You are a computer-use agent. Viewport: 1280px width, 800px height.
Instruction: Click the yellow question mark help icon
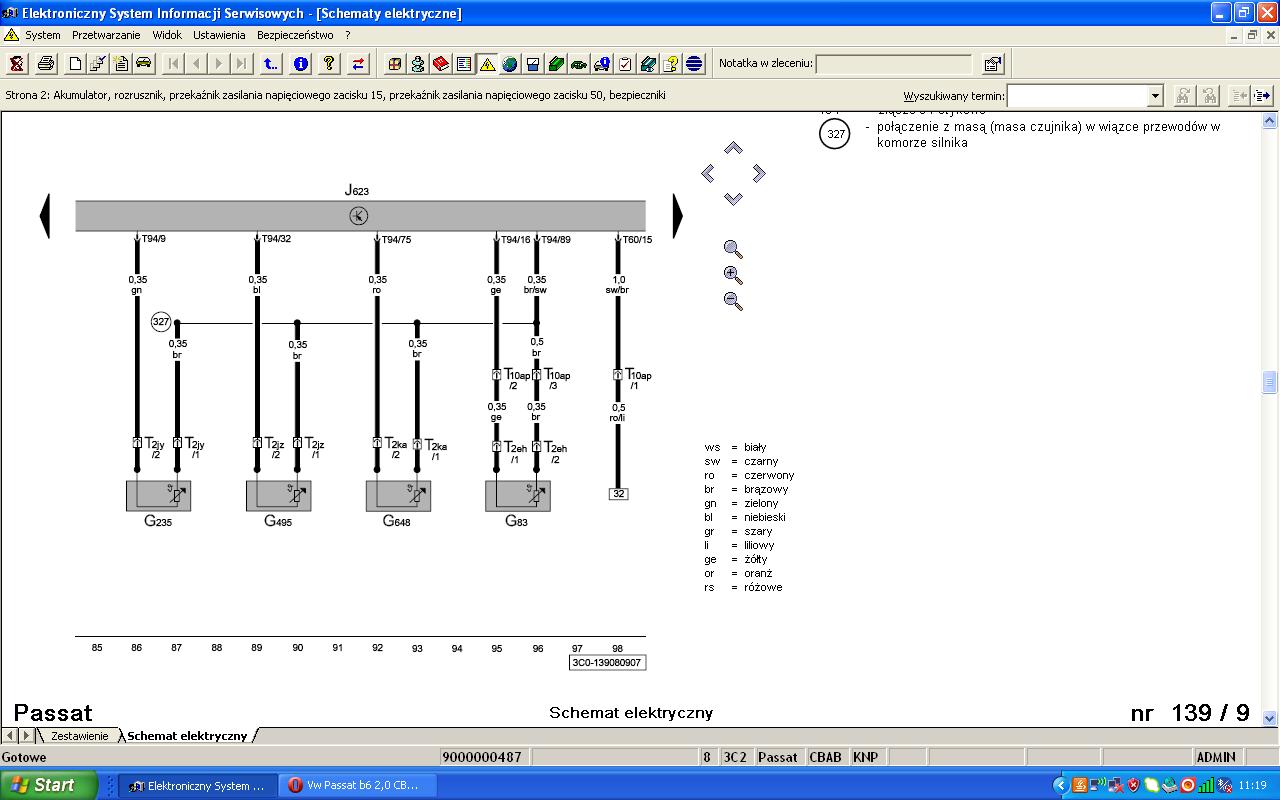click(x=328, y=64)
